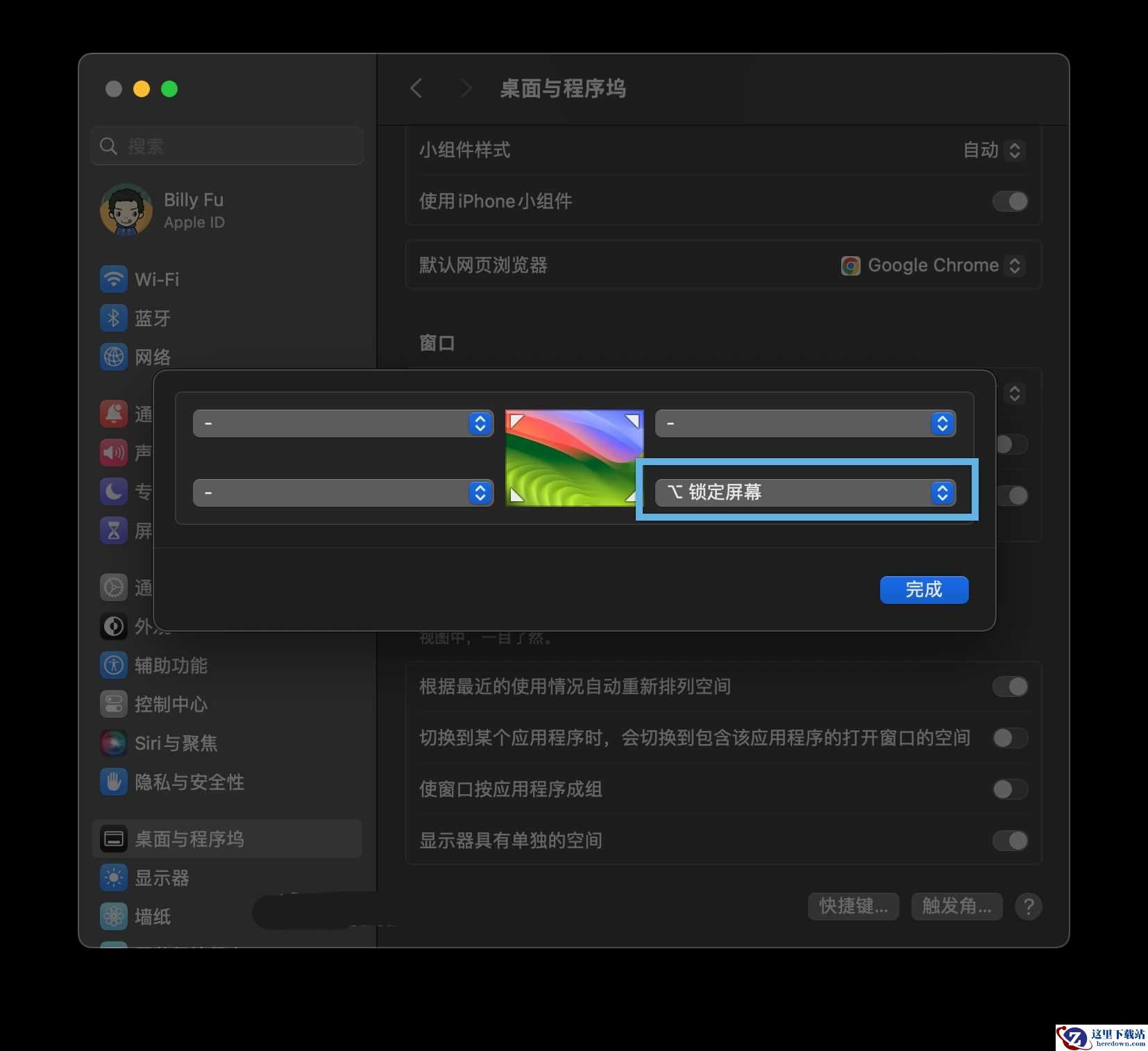Open help with the question mark button
The height and width of the screenshot is (1051, 1148).
coord(1029,906)
